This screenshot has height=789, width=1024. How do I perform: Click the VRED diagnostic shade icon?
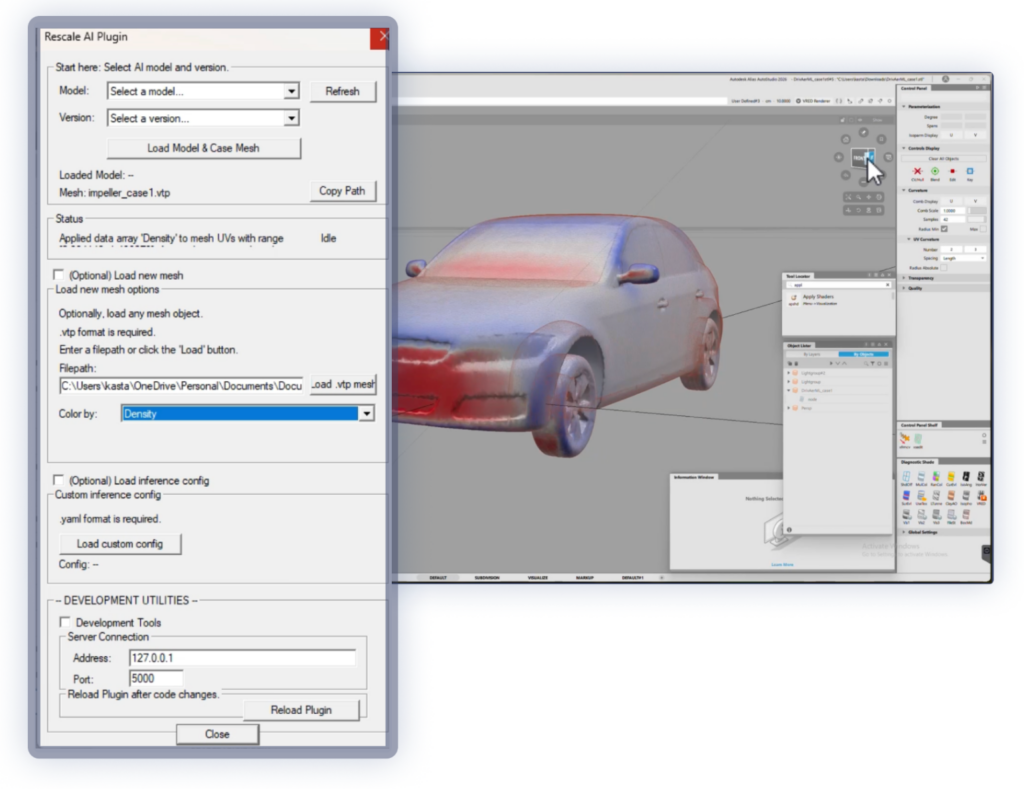(x=982, y=495)
